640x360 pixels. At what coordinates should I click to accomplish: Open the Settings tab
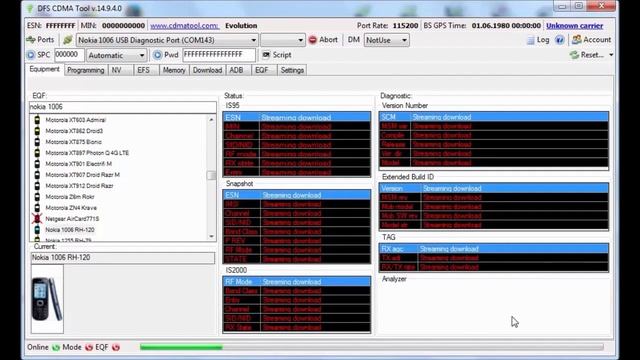(x=292, y=70)
